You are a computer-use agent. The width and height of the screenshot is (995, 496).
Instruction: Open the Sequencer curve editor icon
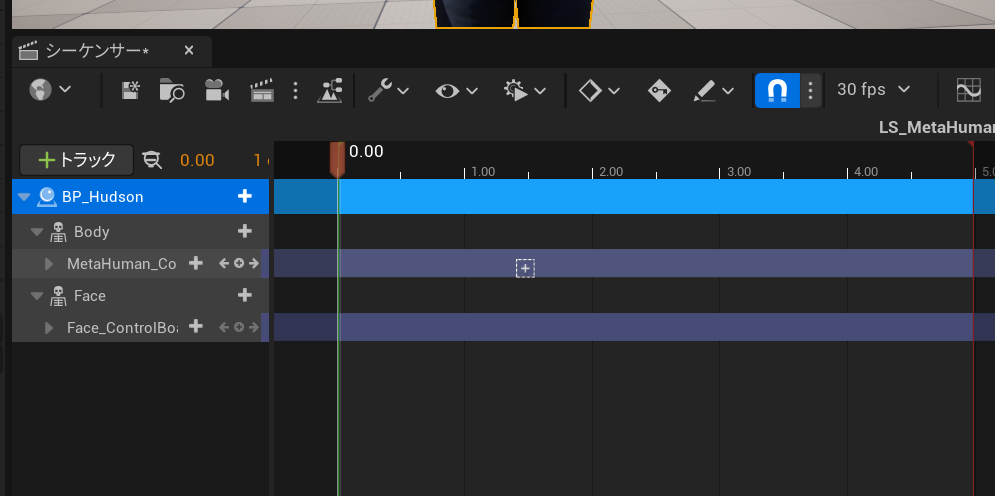tap(968, 90)
